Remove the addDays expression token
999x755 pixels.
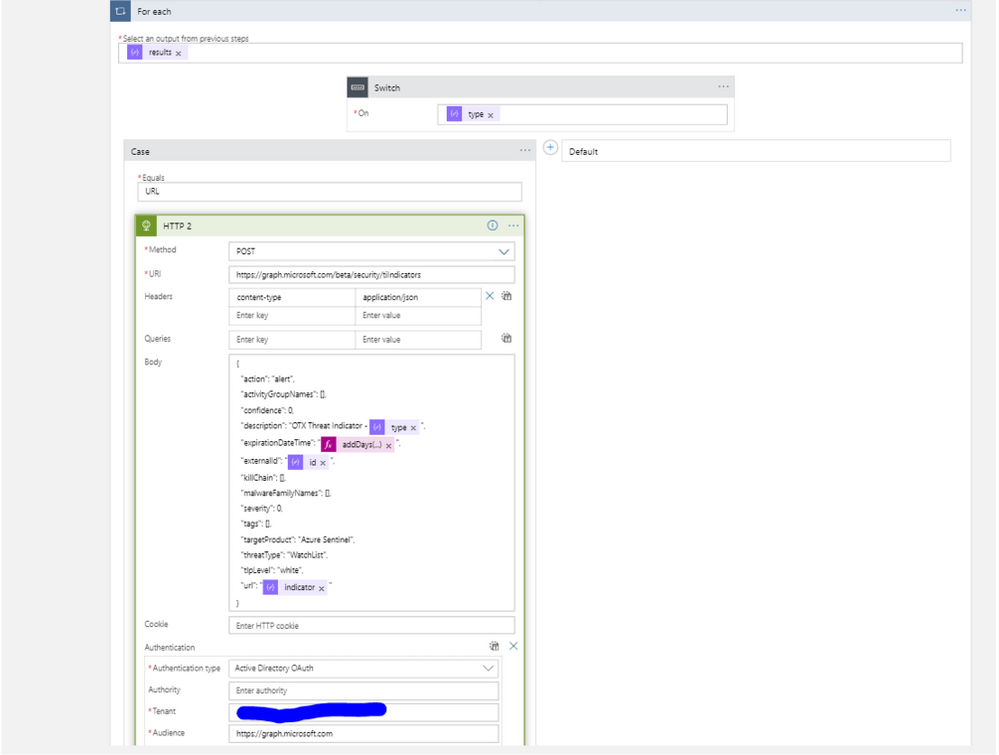(389, 445)
